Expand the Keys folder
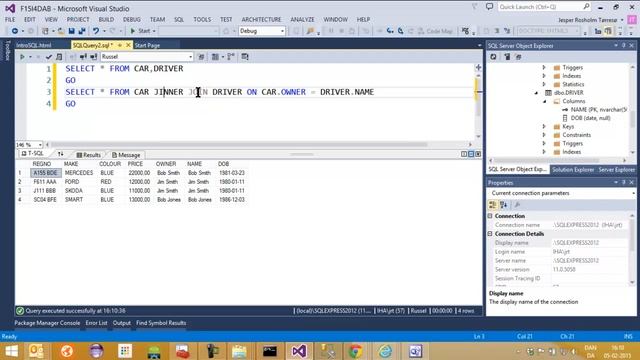Viewport: 640px width, 360px height. (x=544, y=127)
